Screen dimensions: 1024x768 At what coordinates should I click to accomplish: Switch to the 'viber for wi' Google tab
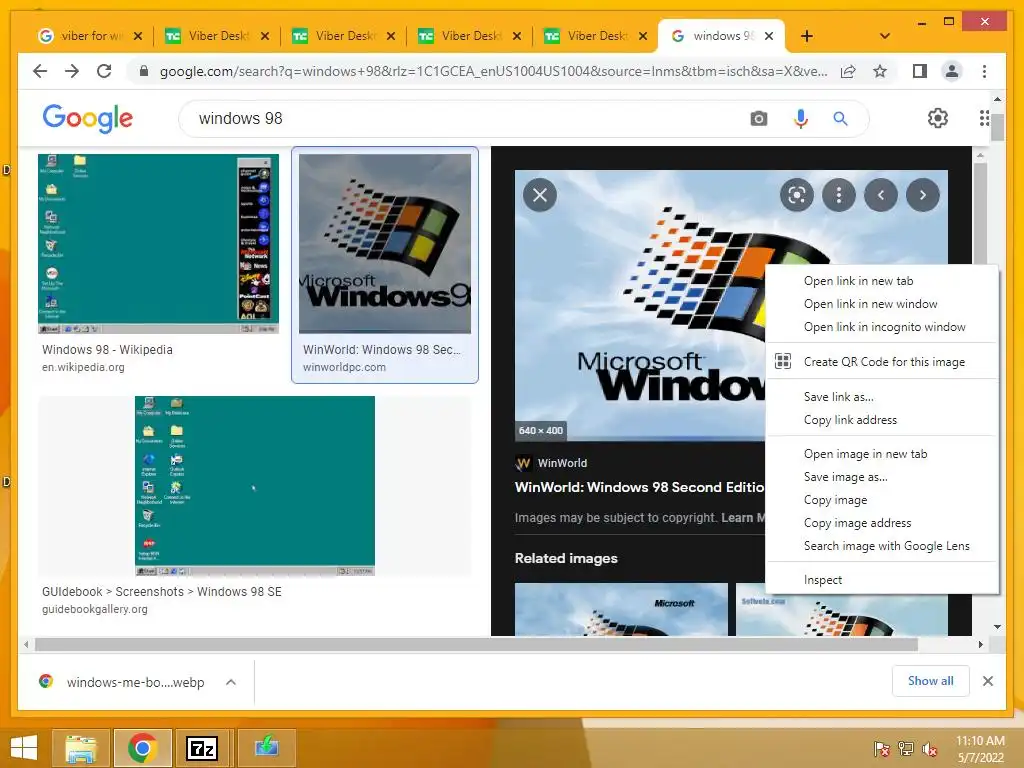pos(90,36)
